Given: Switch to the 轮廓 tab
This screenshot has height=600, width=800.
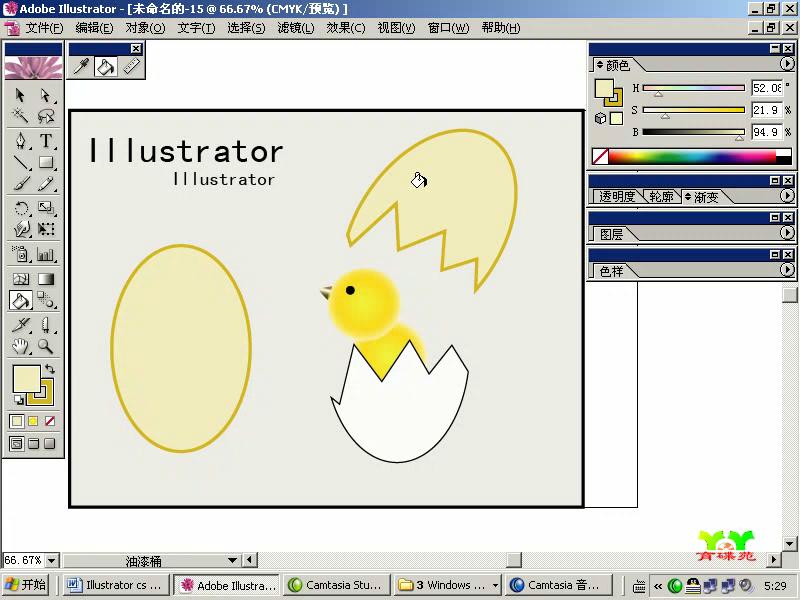Looking at the screenshot, I should [x=661, y=196].
